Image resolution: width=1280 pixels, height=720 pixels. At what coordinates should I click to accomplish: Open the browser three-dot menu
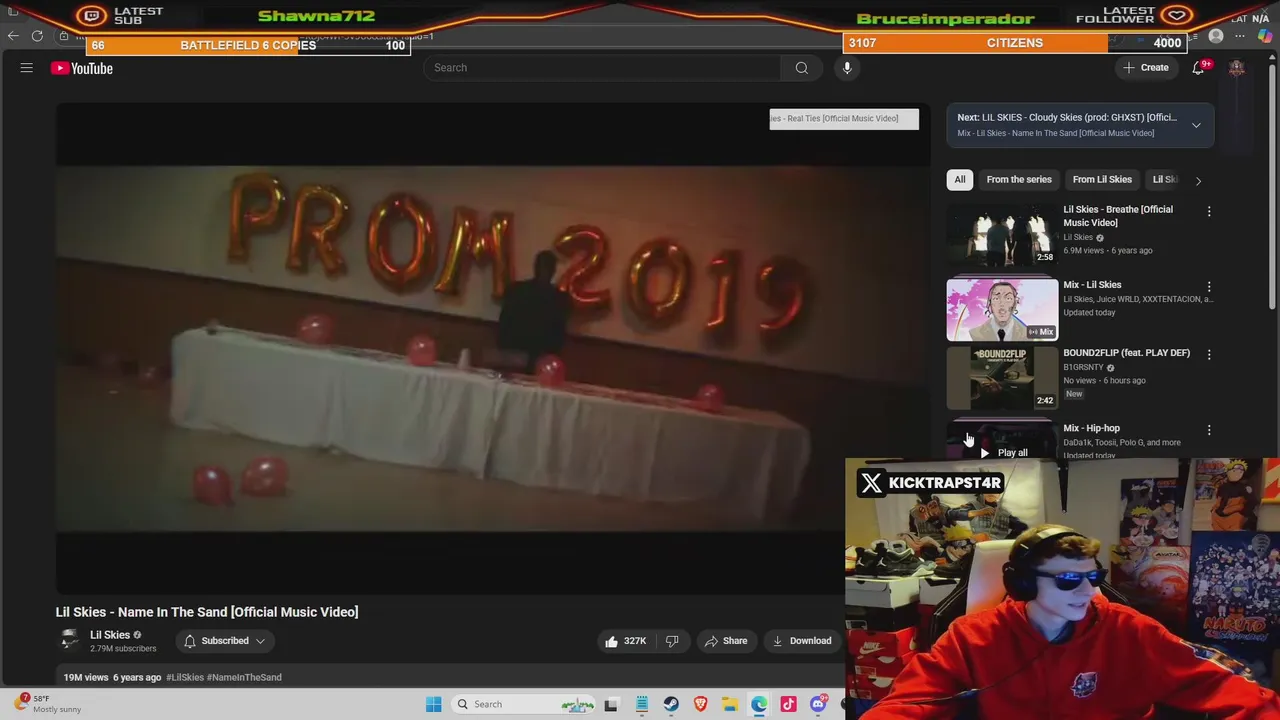(1240, 36)
